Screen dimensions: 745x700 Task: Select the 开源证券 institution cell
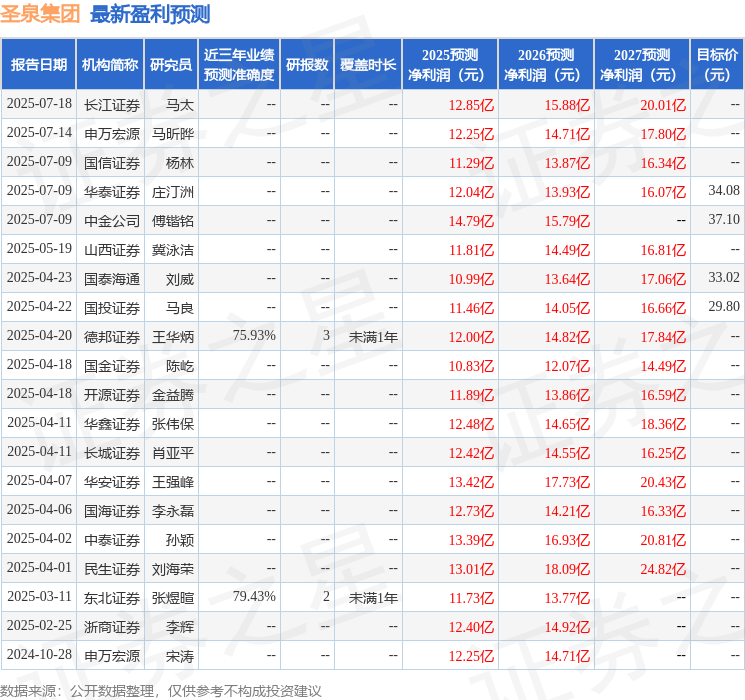(x=112, y=395)
